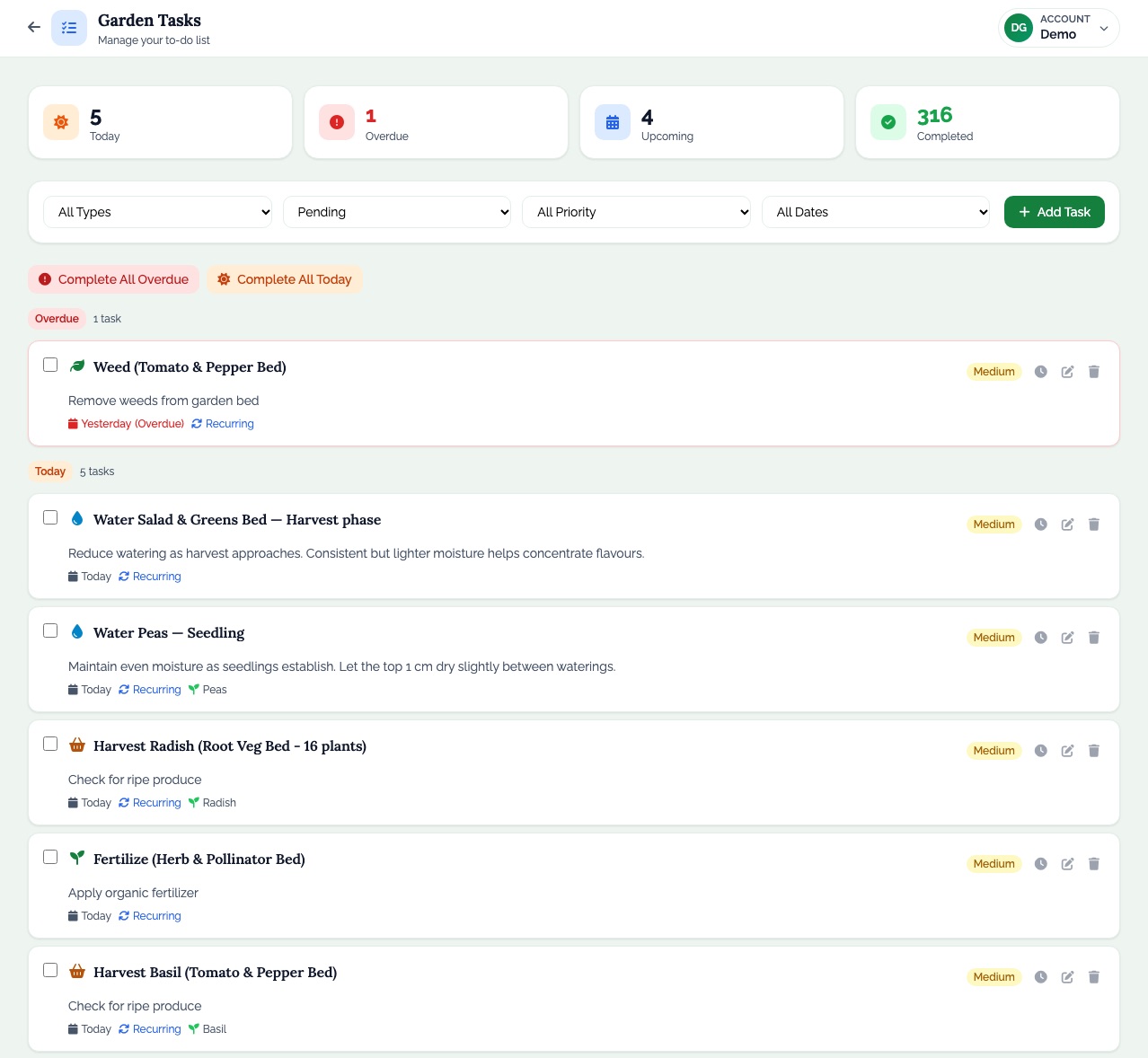This screenshot has width=1148, height=1058.
Task: Open the Overdue summary card
Action: point(436,122)
